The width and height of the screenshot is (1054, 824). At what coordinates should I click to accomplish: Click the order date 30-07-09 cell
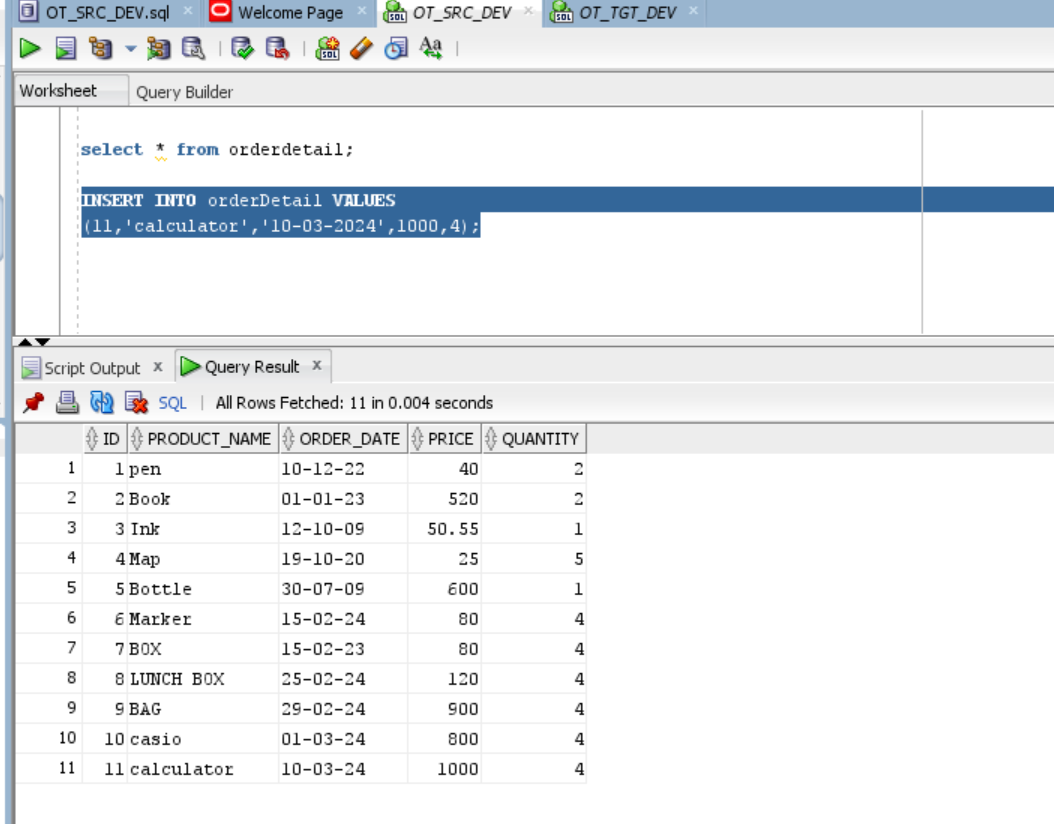(x=343, y=589)
